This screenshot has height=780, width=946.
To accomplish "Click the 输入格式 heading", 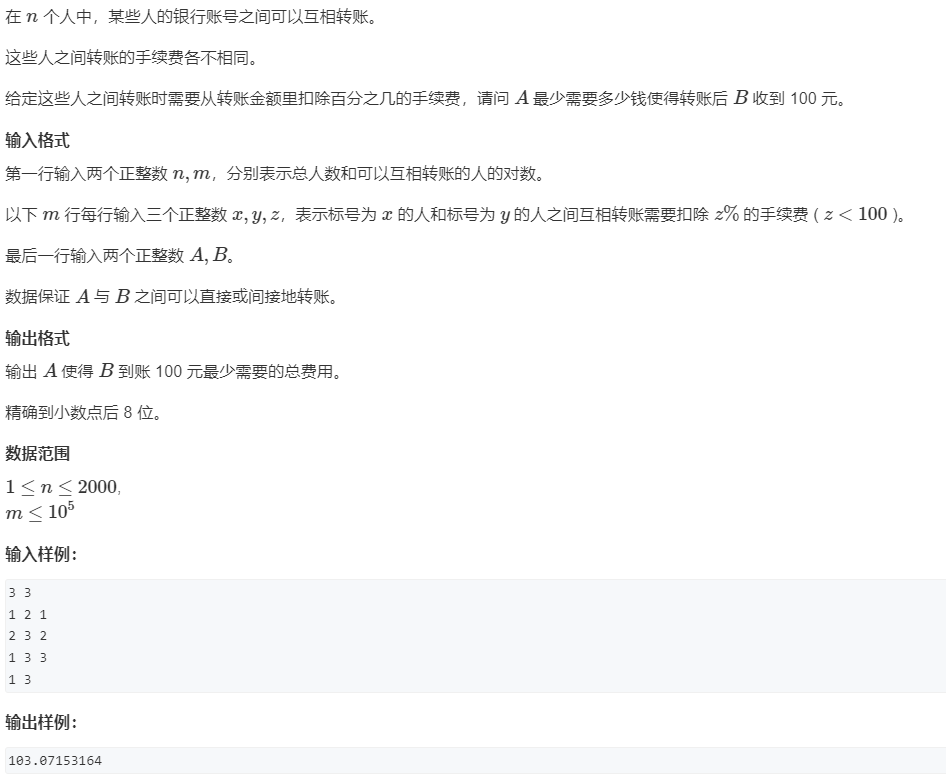I will pyautogui.click(x=37, y=141).
